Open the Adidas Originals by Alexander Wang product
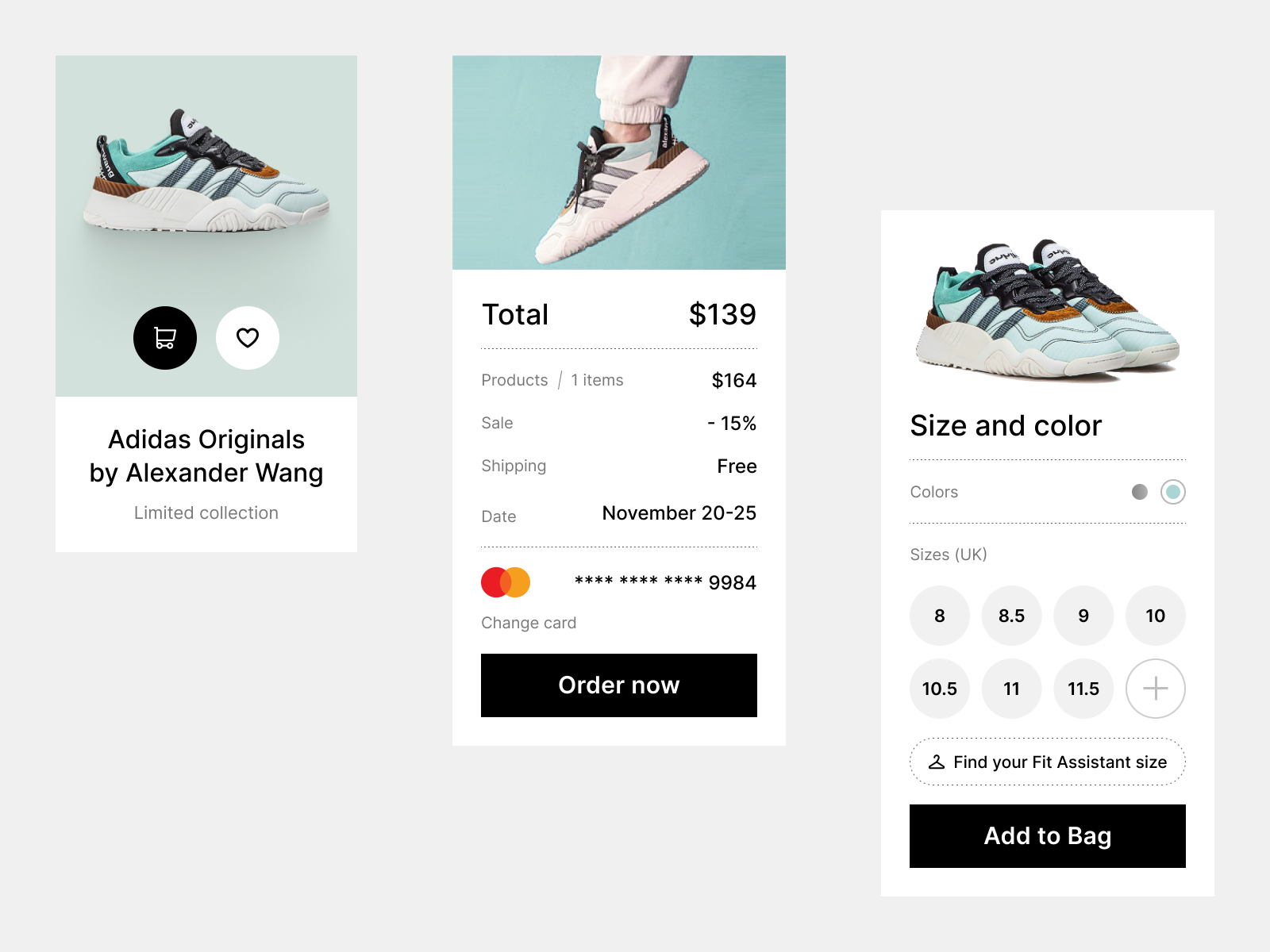This screenshot has width=1270, height=952. (206, 456)
